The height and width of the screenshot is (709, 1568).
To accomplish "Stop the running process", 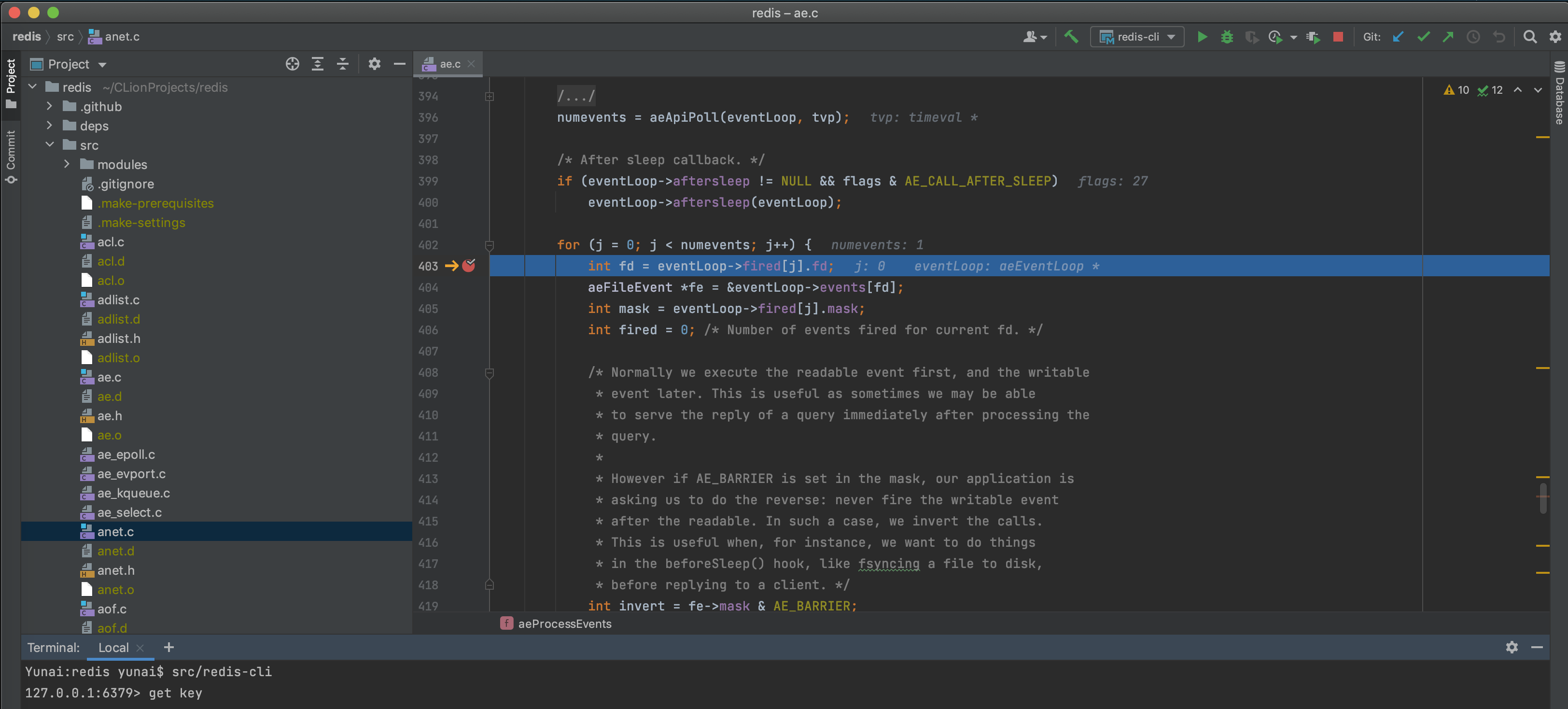I will click(x=1337, y=37).
